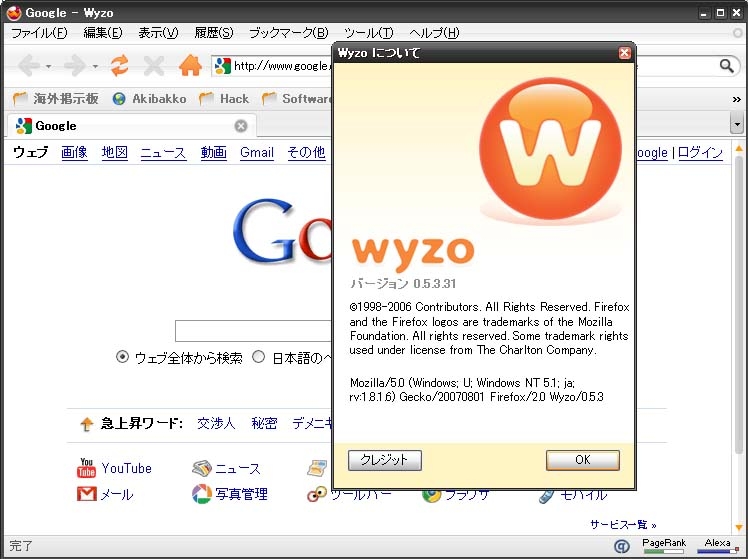748x559 pixels.
Task: Open the 履歴(S) menu
Action: point(214,33)
